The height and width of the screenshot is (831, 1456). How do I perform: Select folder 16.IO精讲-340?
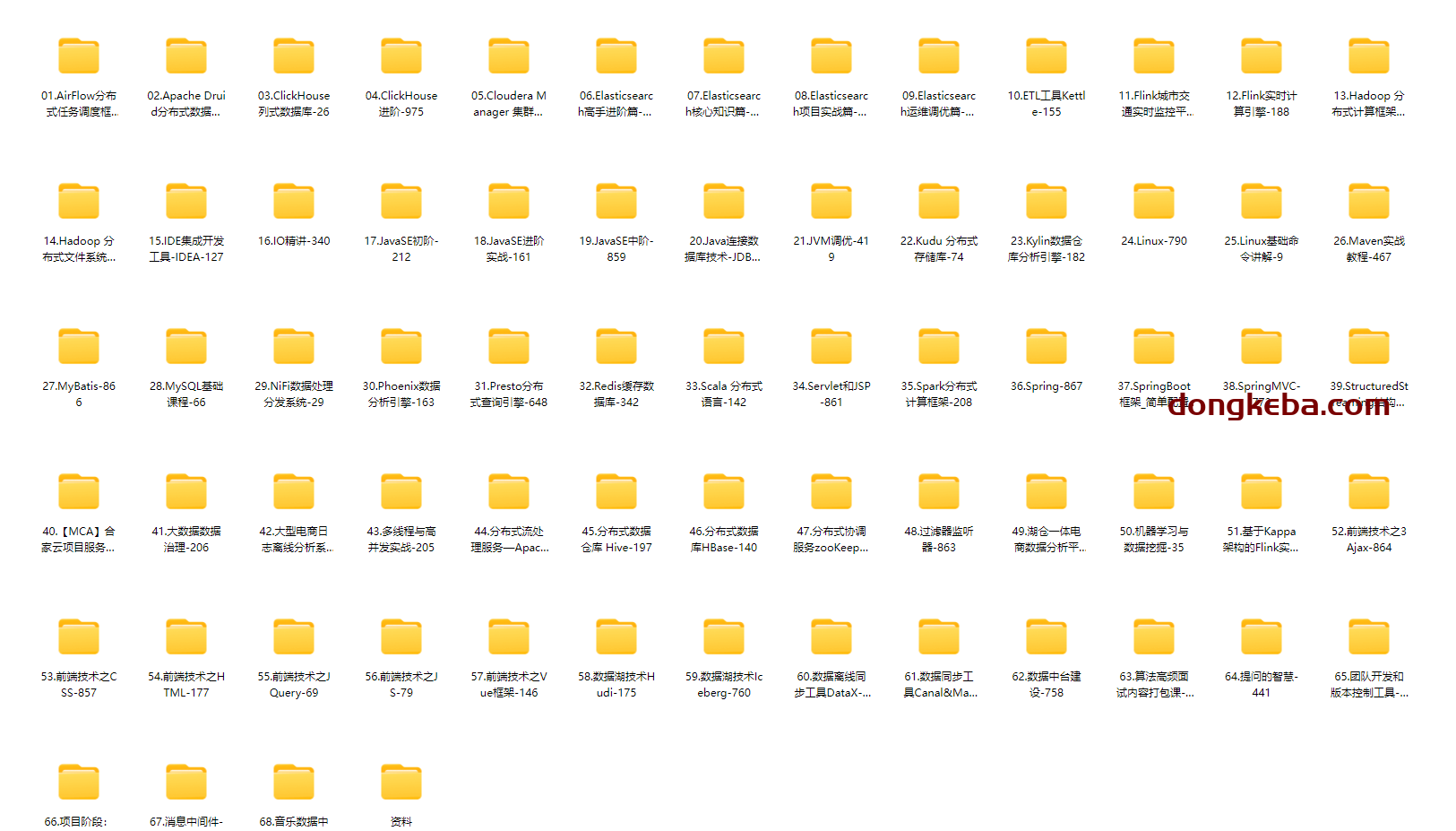(x=294, y=201)
